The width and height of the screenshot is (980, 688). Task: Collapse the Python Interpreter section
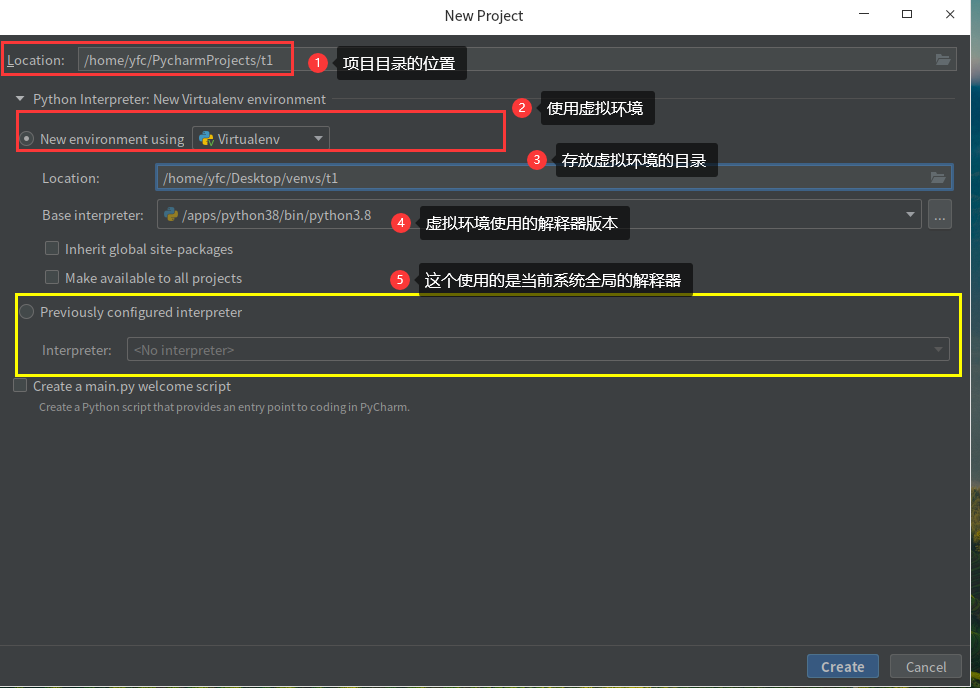click(x=20, y=99)
